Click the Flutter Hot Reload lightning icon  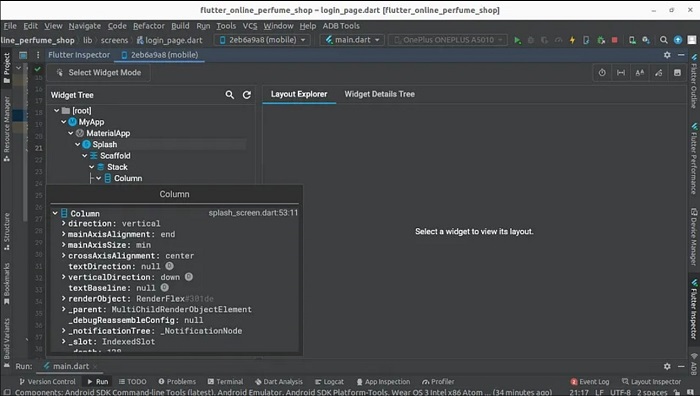click(572, 40)
